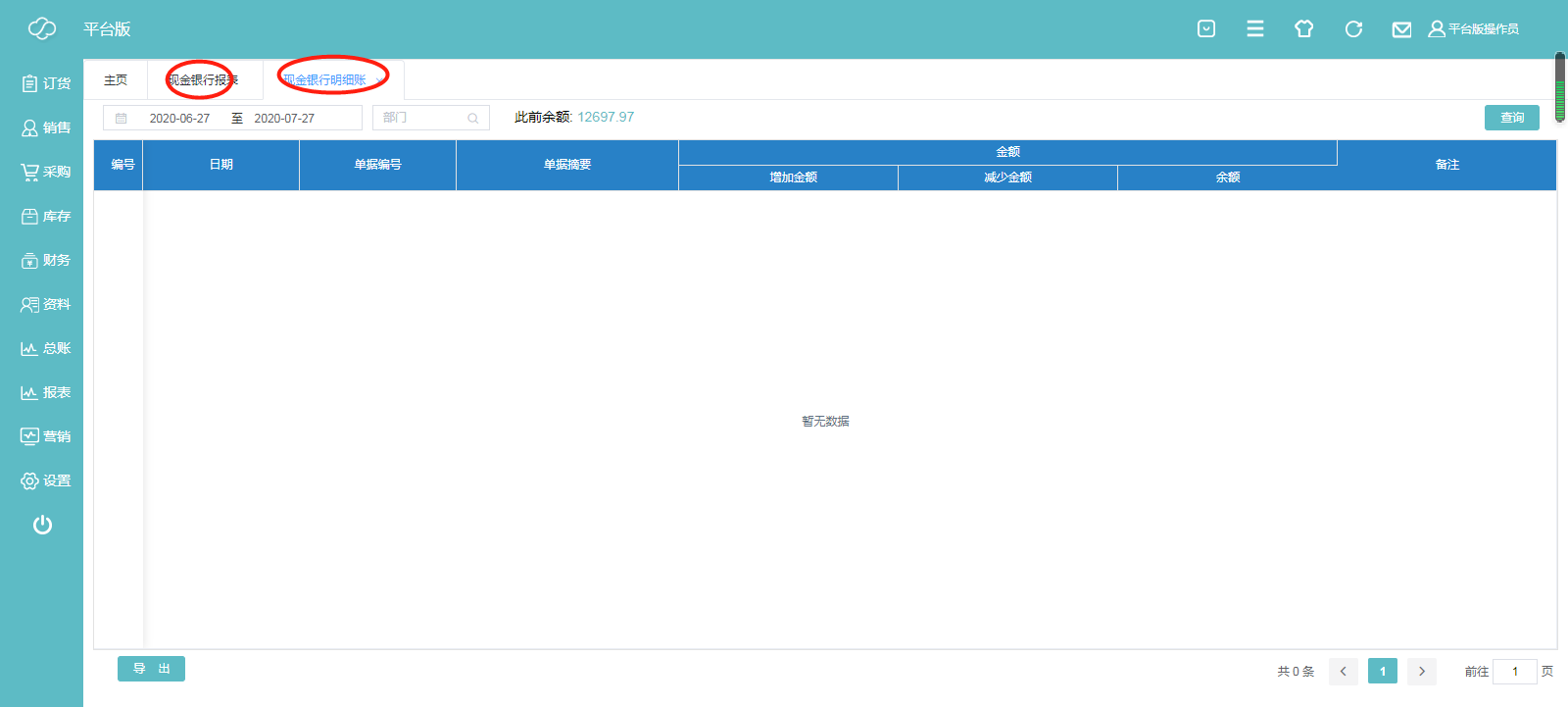Go to previous page arrow
Screen dimensions: 1568x707
1344,672
